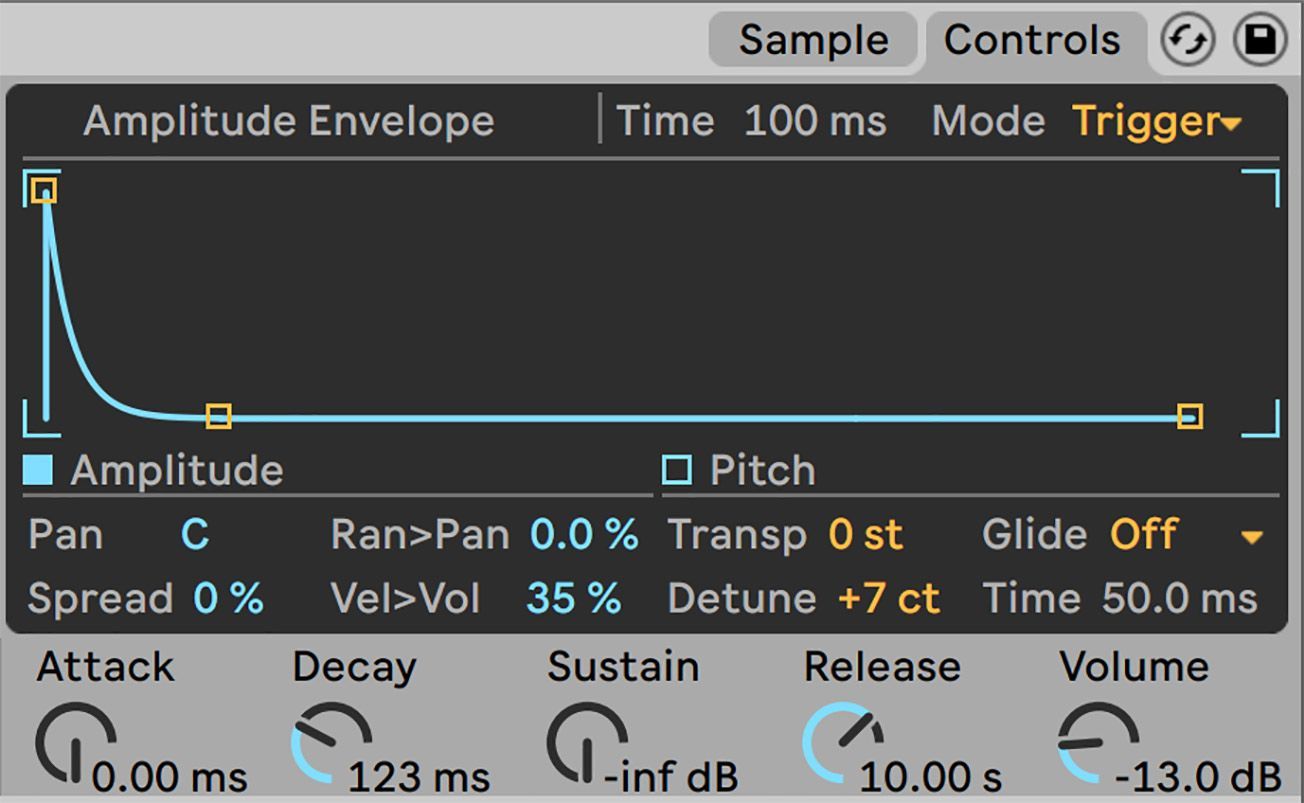The height and width of the screenshot is (803, 1304).
Task: Select the attack peak envelope breakpoint
Action: (x=43, y=190)
